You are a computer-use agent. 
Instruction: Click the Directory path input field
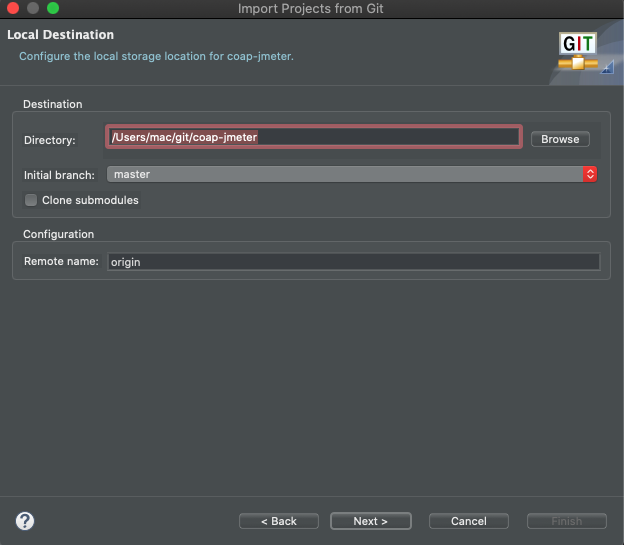click(x=314, y=137)
